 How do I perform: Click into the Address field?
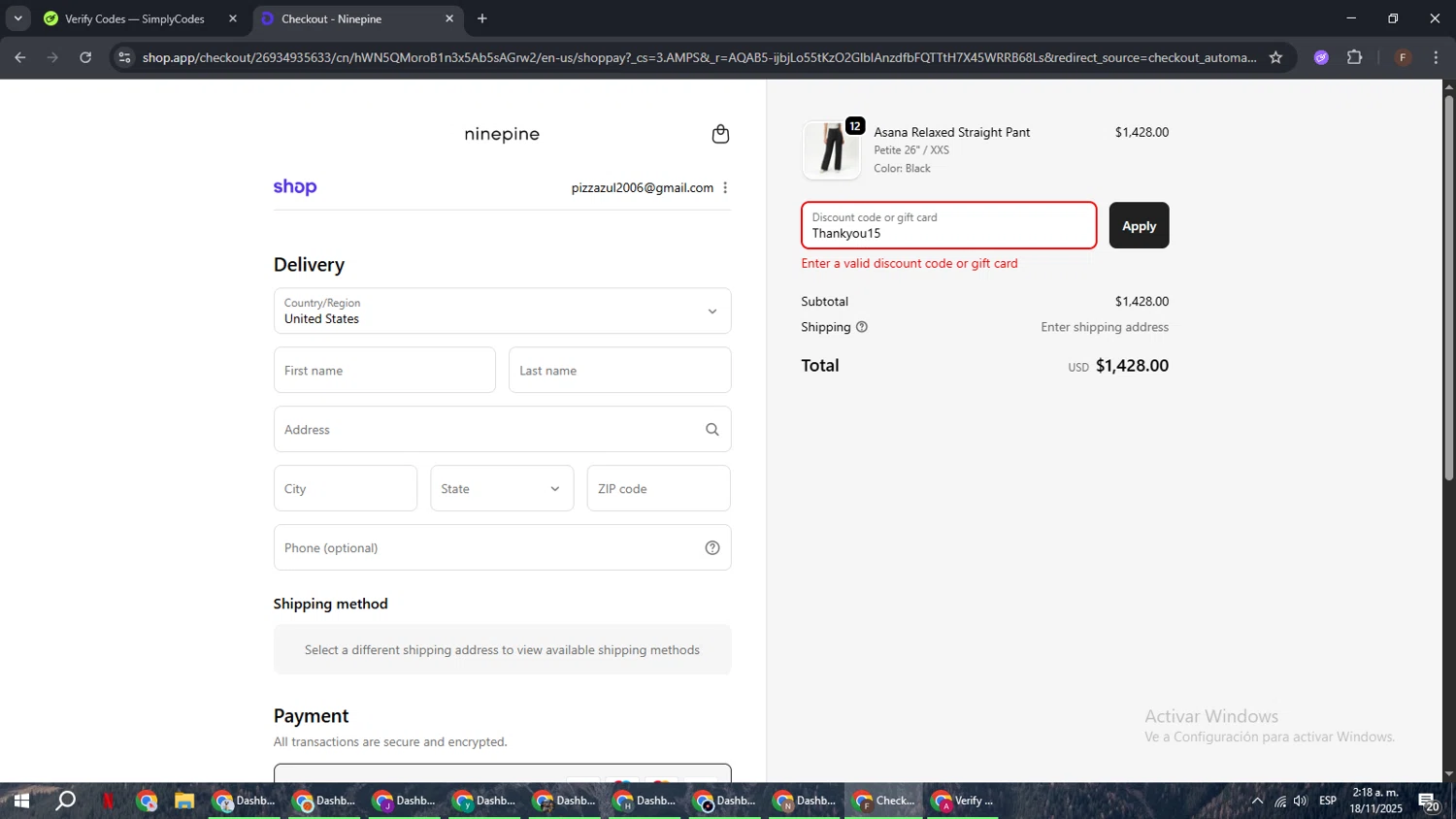pyautogui.click(x=502, y=429)
